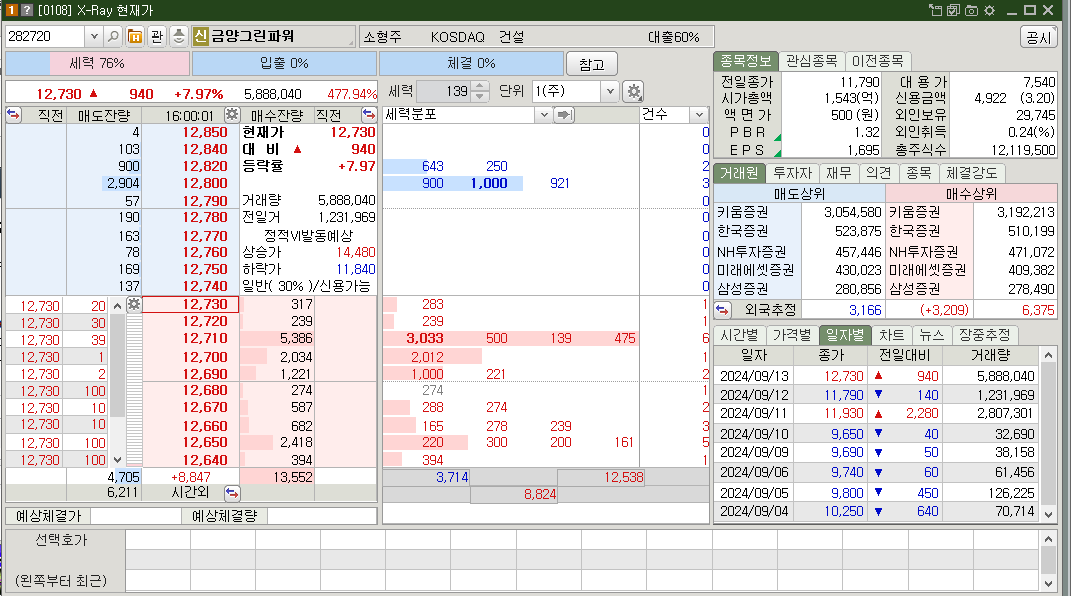The height and width of the screenshot is (596, 1071).
Task: Select the 차트 tab
Action: point(891,335)
